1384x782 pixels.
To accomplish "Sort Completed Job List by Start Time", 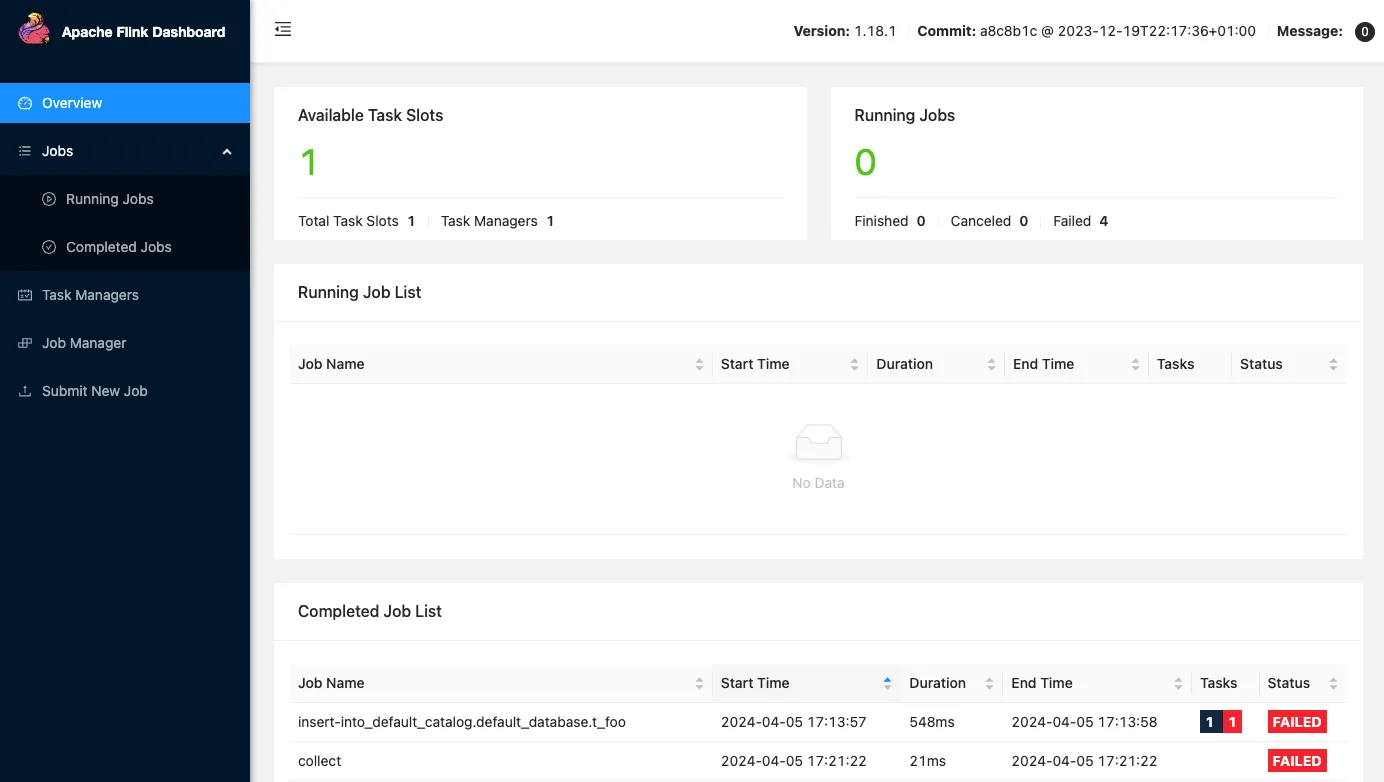I will pyautogui.click(x=887, y=684).
